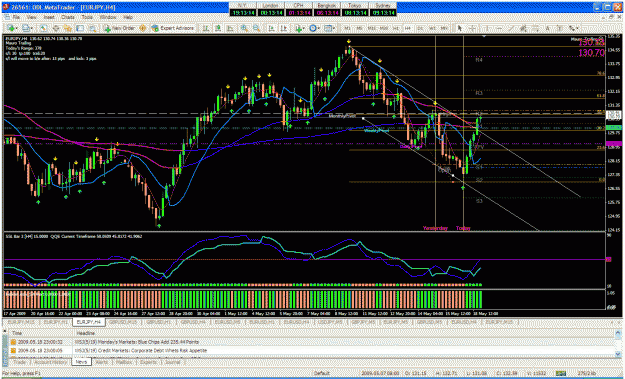Switch to the GBPUSD,H4 chart tab
Viewport: 625px width, 379px height.
click(193, 322)
